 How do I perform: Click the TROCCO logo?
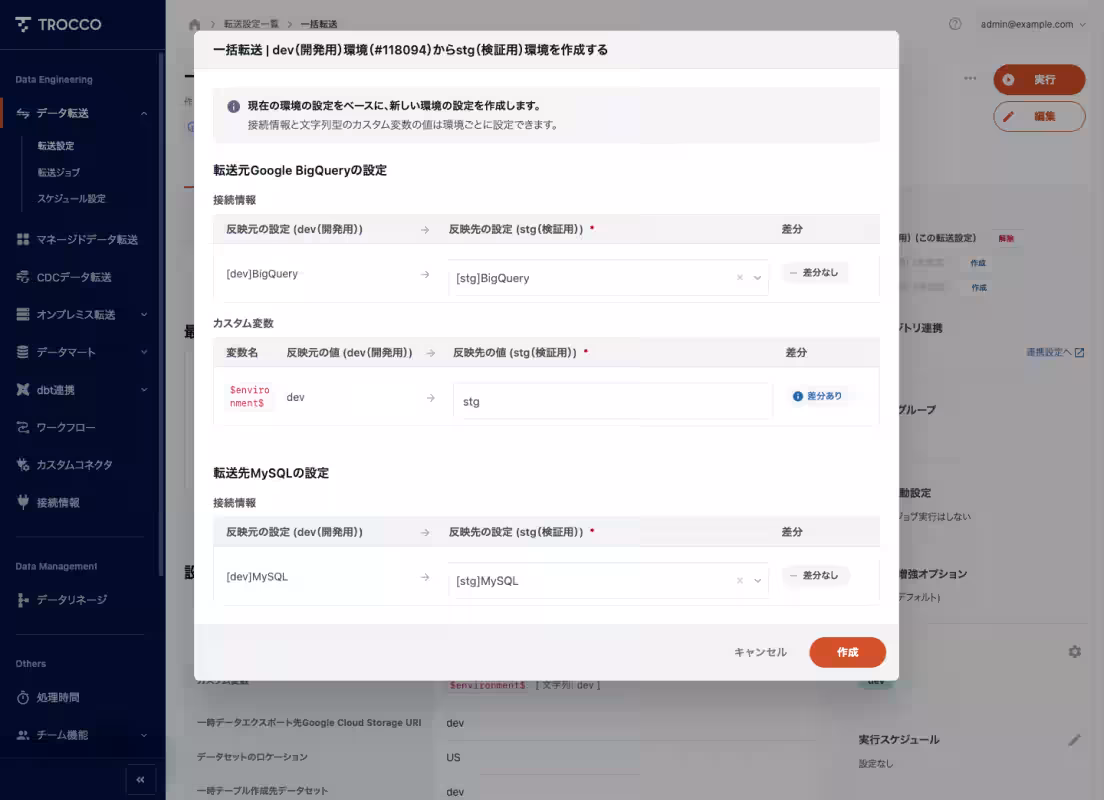pos(57,24)
